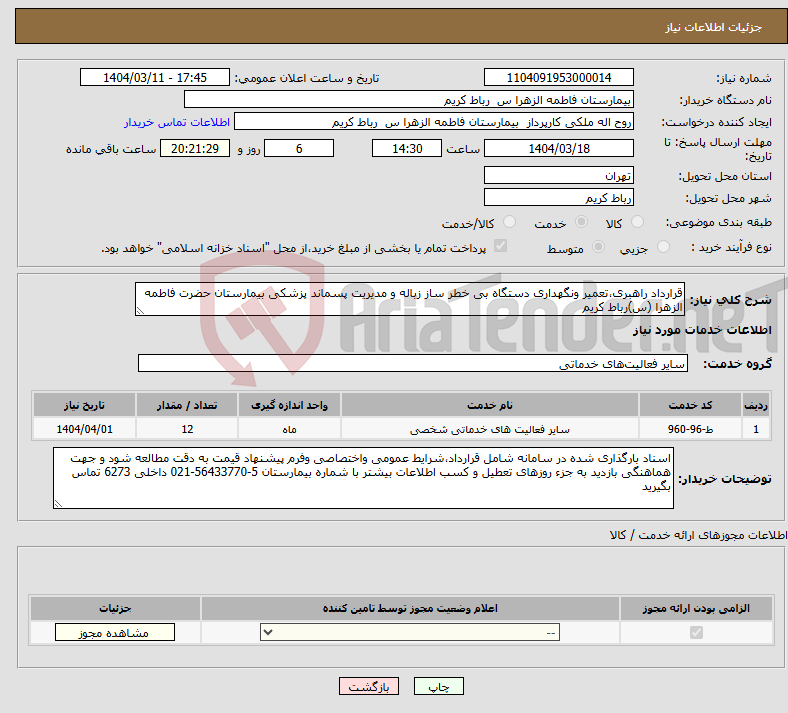Click the need date cell 1404/04/01
The width and height of the screenshot is (788, 713).
(x=84, y=430)
